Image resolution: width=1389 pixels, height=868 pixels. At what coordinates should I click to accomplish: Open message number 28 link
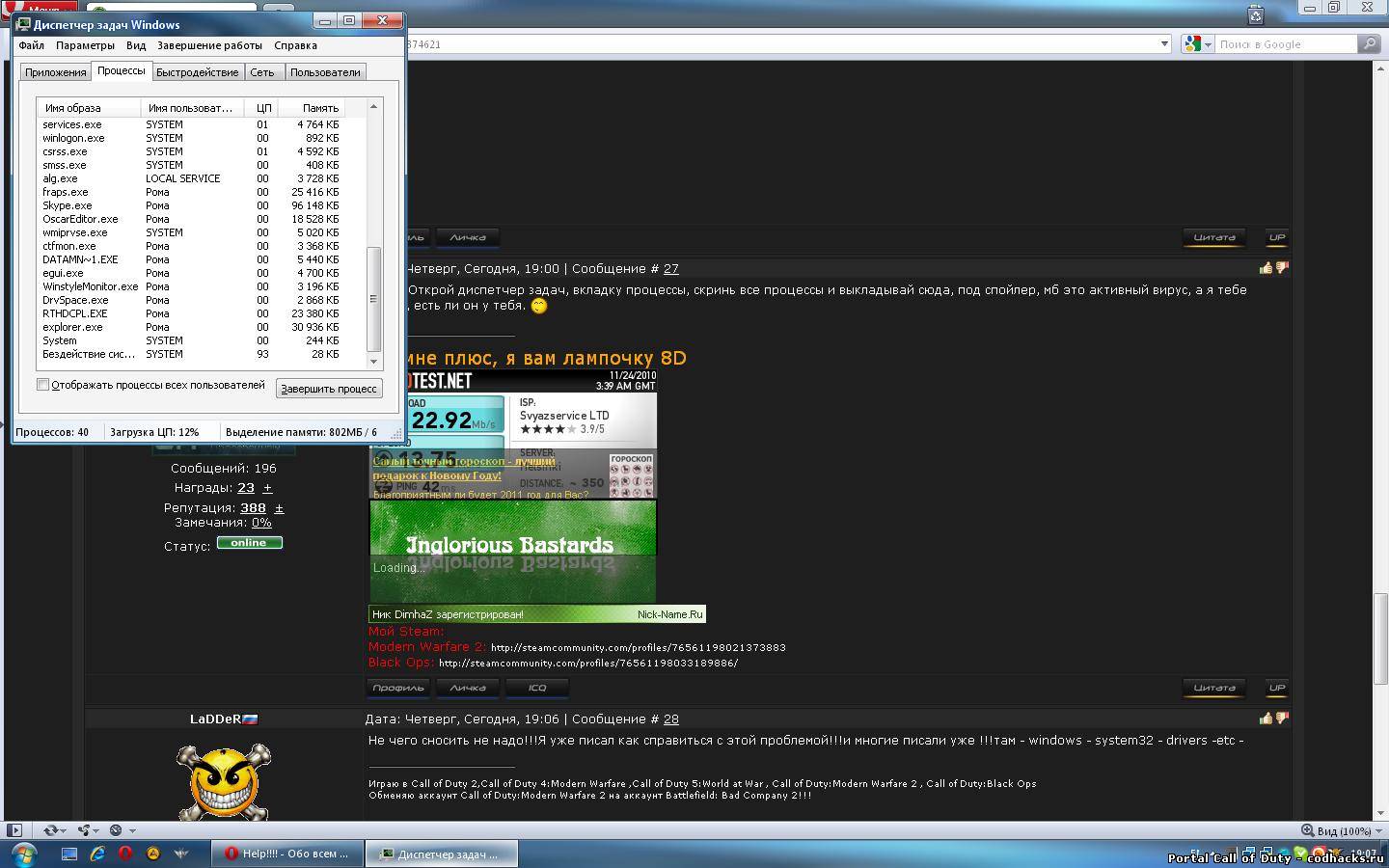click(671, 719)
